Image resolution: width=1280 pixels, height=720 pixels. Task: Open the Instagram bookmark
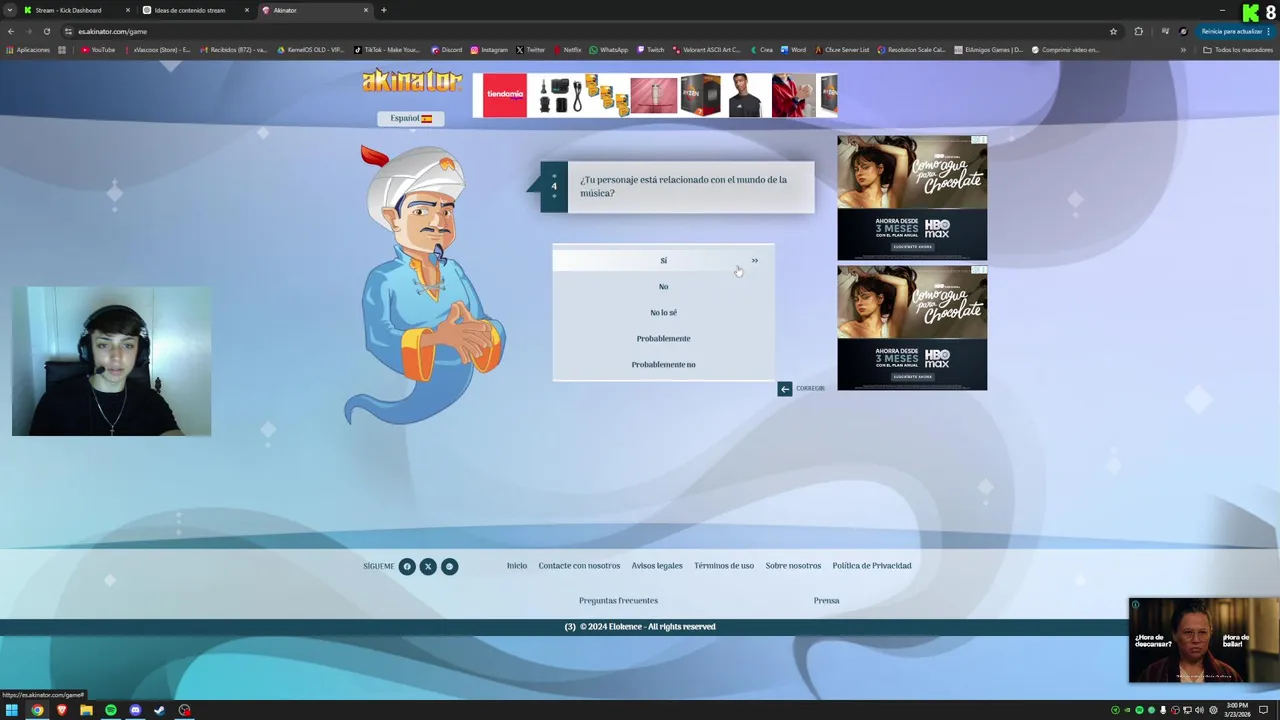[x=490, y=50]
